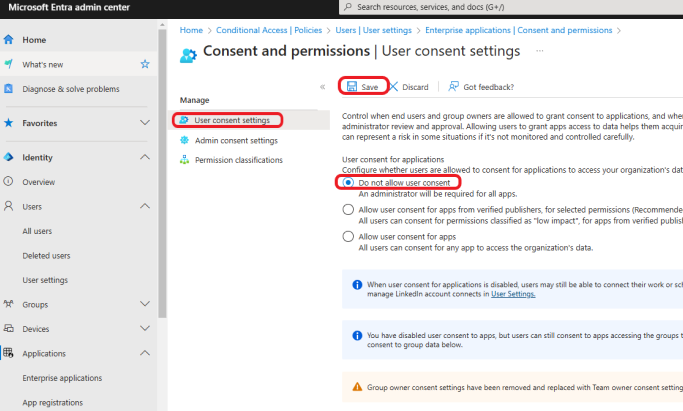
Task: Expand the Favorites section chevron
Action: [145, 123]
